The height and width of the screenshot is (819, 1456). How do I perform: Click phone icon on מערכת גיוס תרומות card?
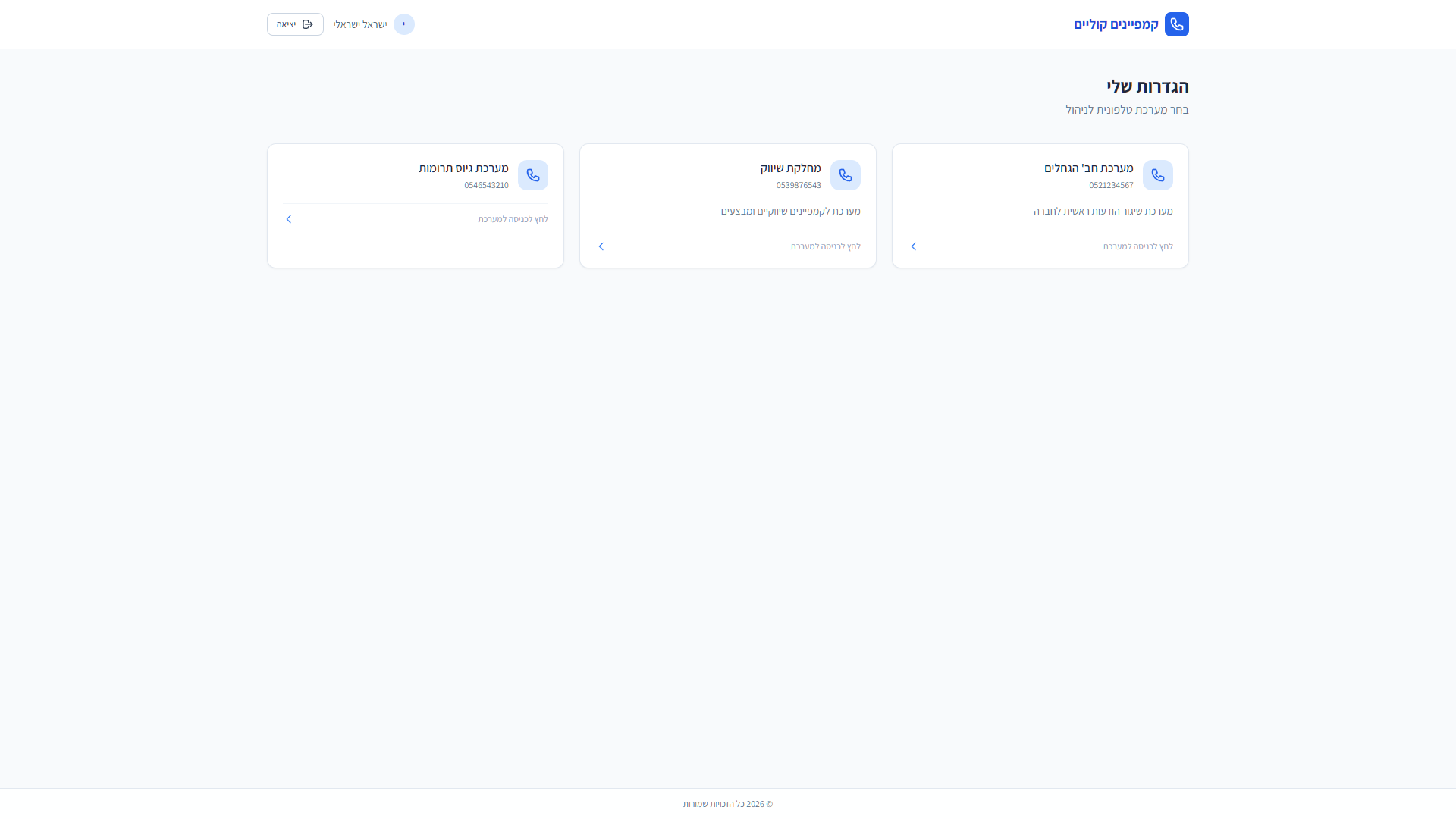(x=532, y=175)
